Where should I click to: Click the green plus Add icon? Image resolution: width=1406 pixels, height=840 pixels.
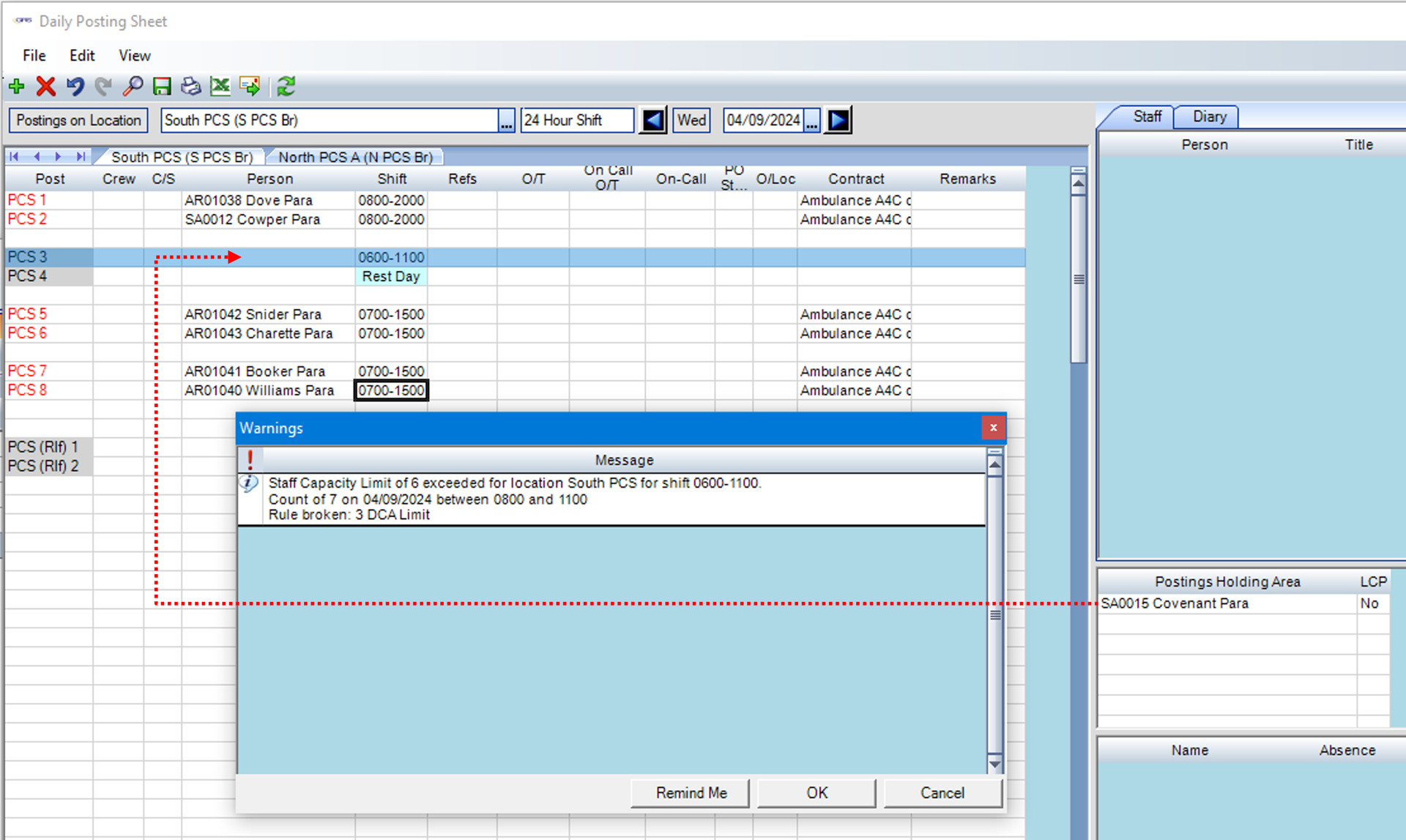[17, 86]
